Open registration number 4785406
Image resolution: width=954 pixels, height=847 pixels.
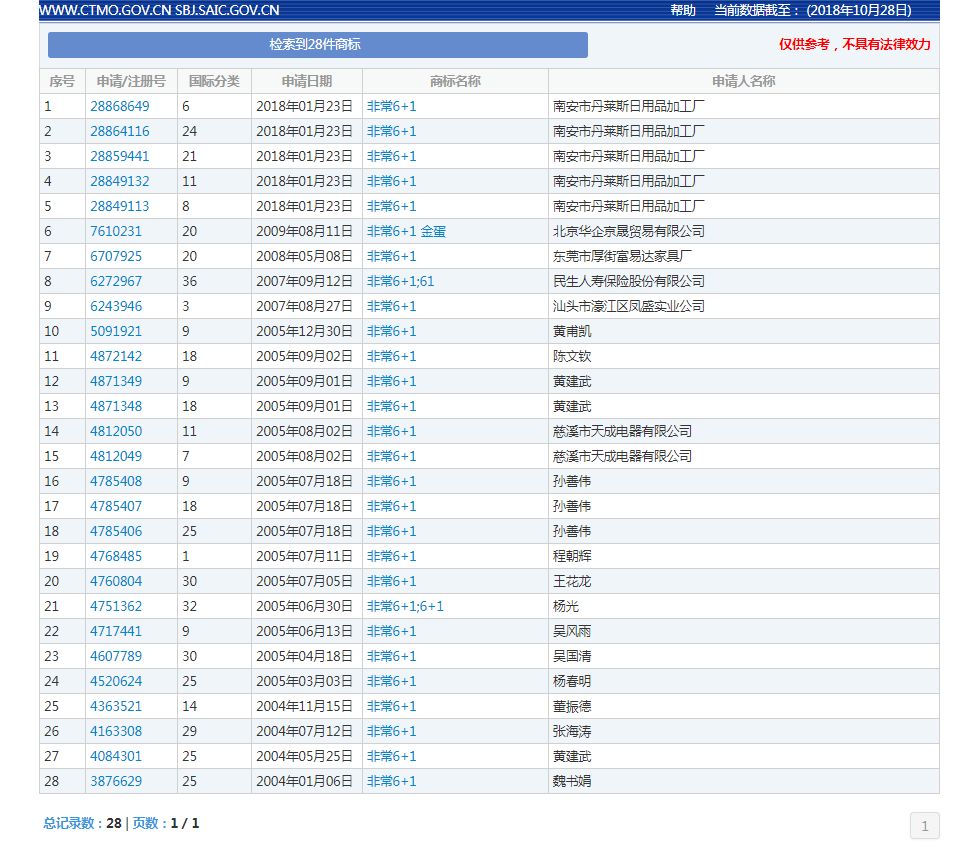click(x=116, y=531)
